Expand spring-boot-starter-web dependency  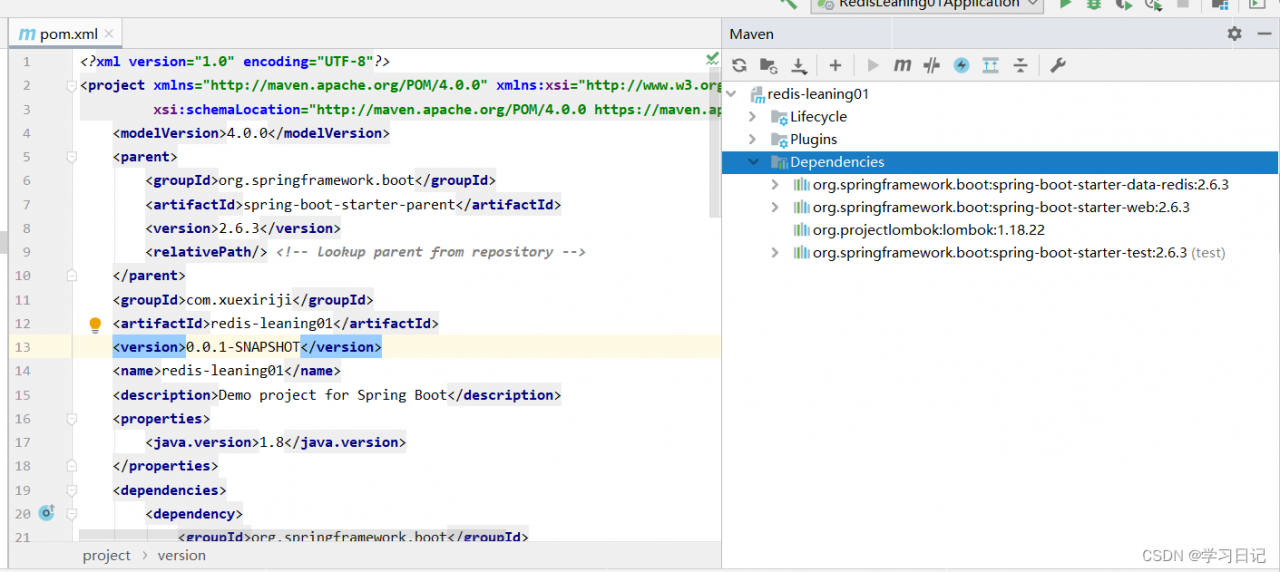coord(775,207)
